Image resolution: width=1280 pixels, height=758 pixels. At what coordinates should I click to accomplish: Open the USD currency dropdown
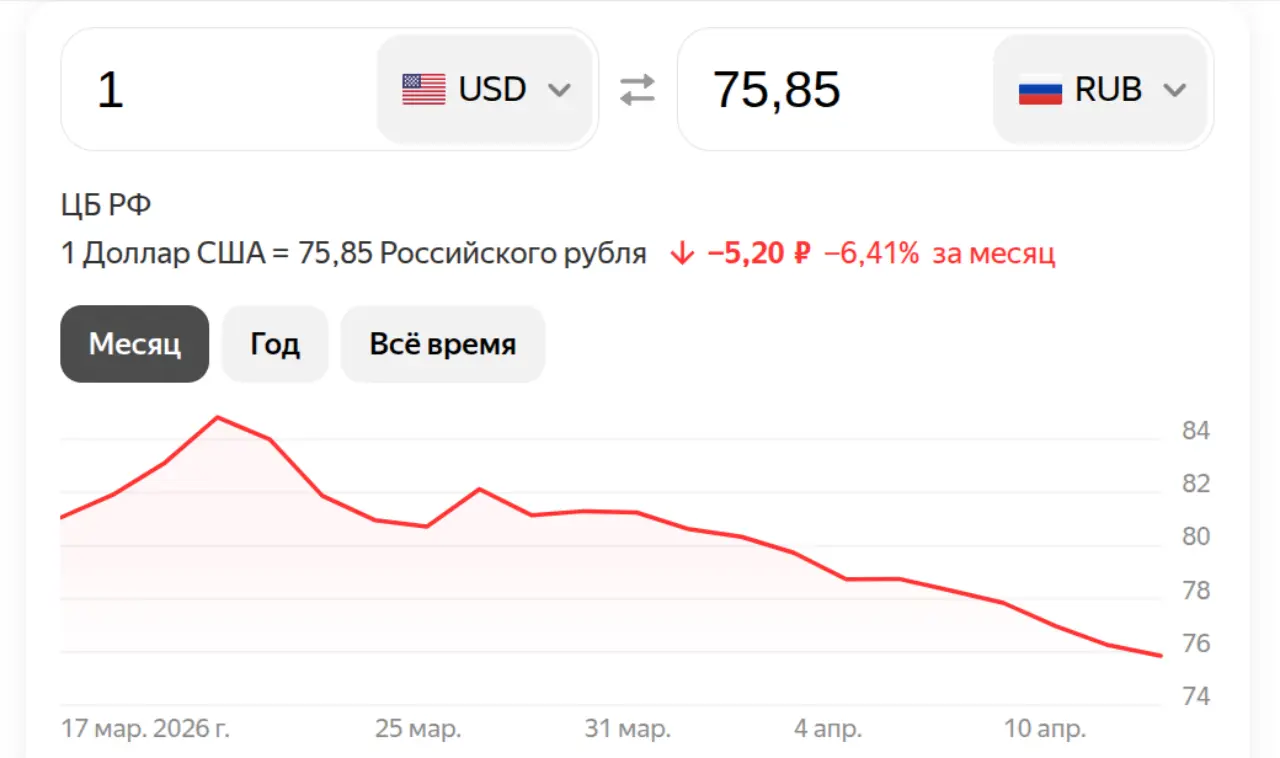click(x=485, y=89)
